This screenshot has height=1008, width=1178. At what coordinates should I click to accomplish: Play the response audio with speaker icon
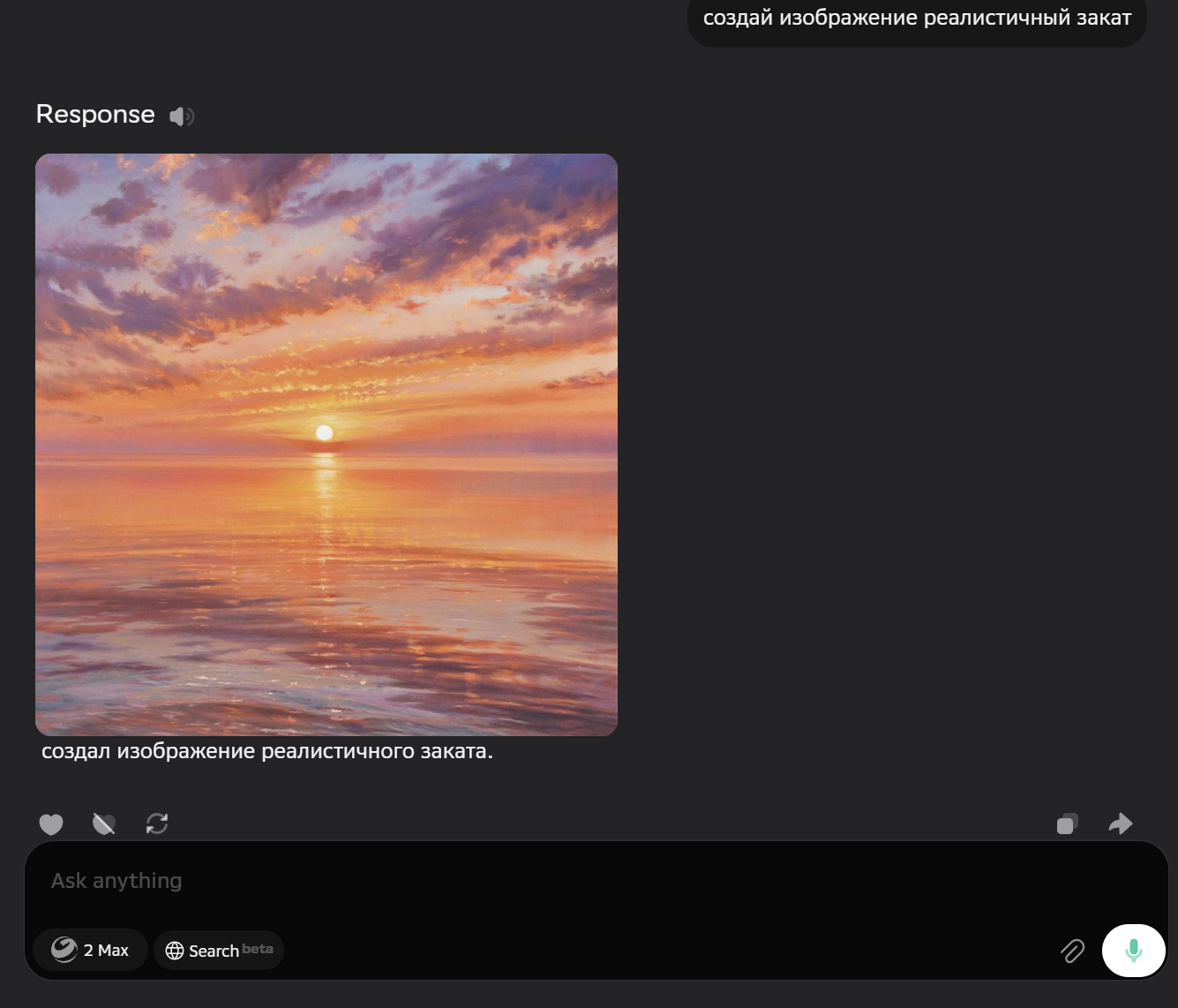pos(182,116)
